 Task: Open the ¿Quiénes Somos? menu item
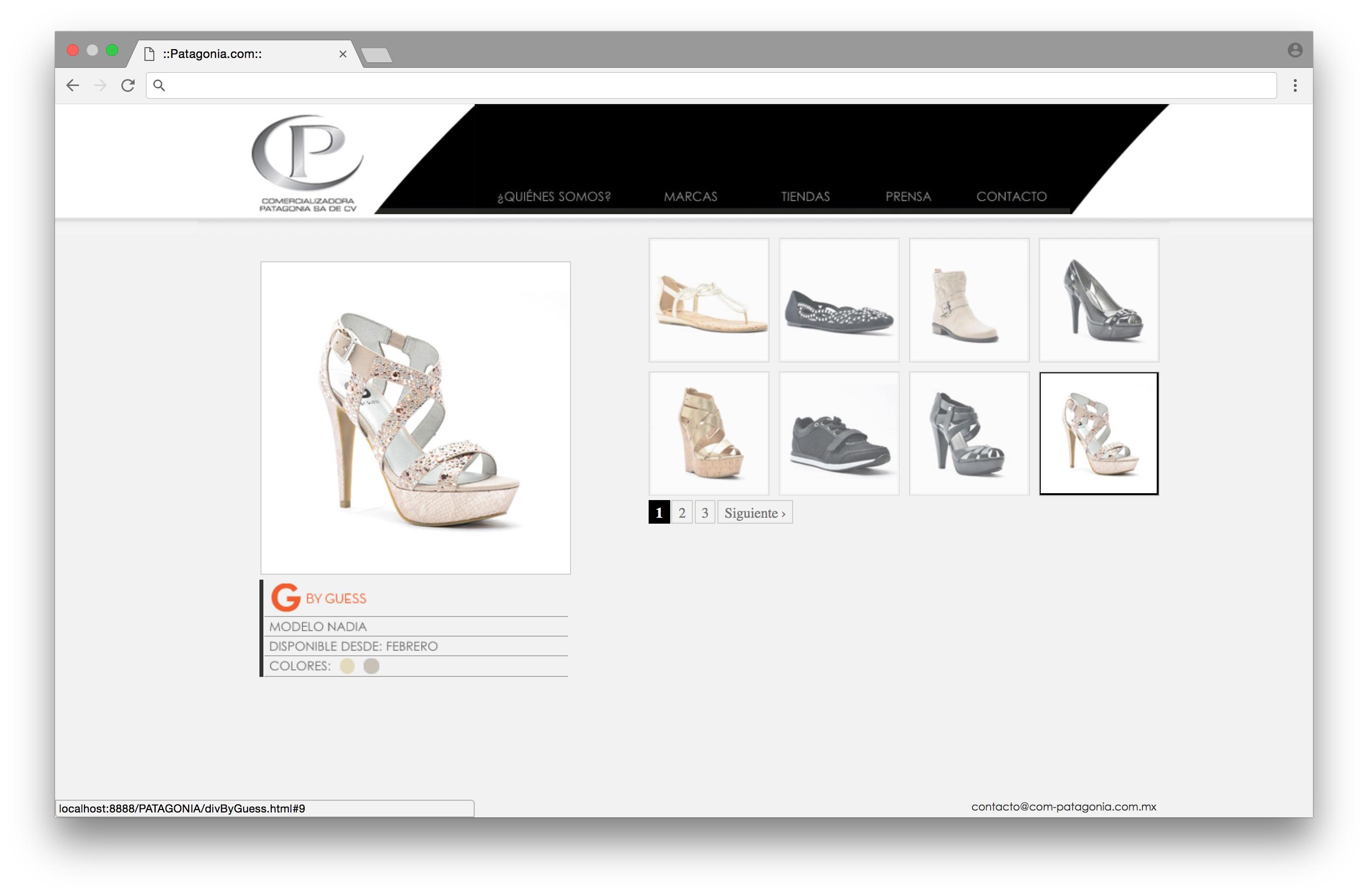tap(553, 196)
